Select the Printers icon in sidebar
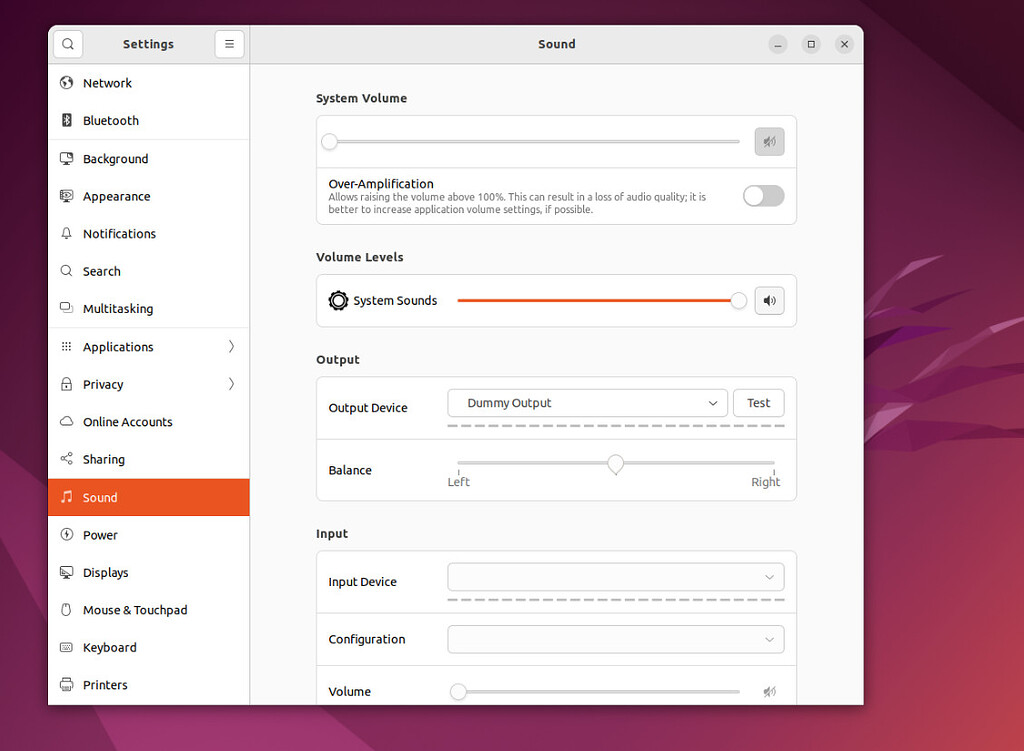 click(64, 684)
